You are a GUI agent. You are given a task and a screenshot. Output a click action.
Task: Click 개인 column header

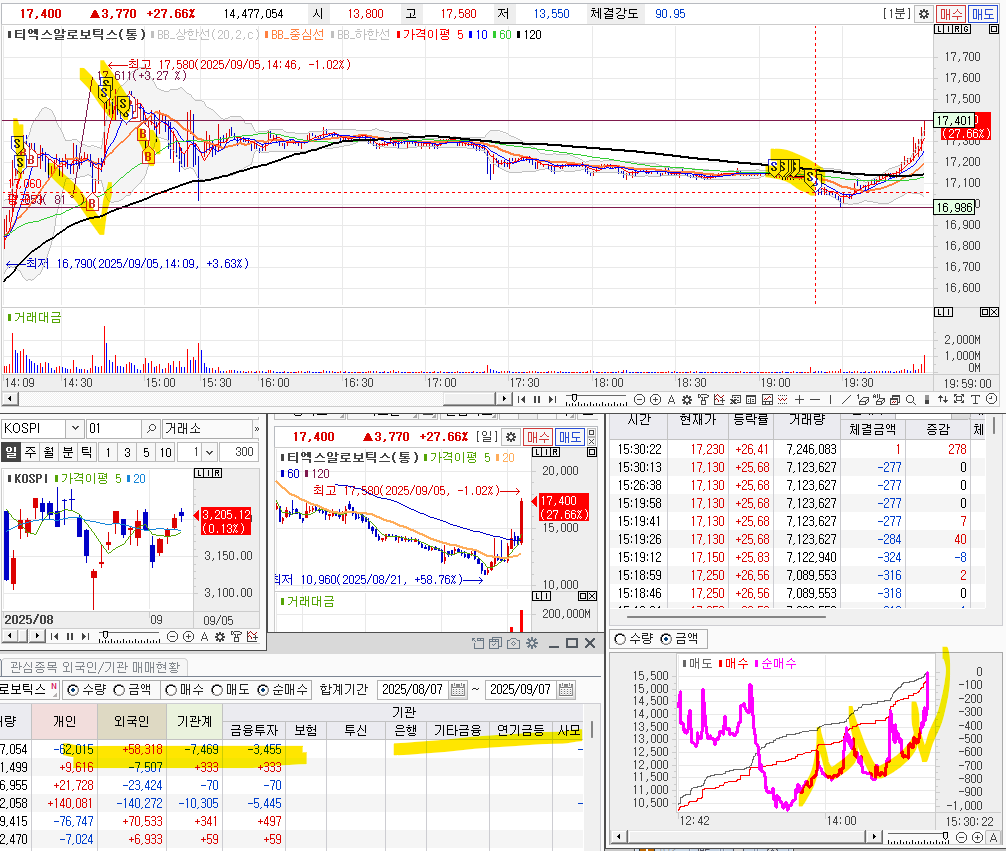coord(64,722)
